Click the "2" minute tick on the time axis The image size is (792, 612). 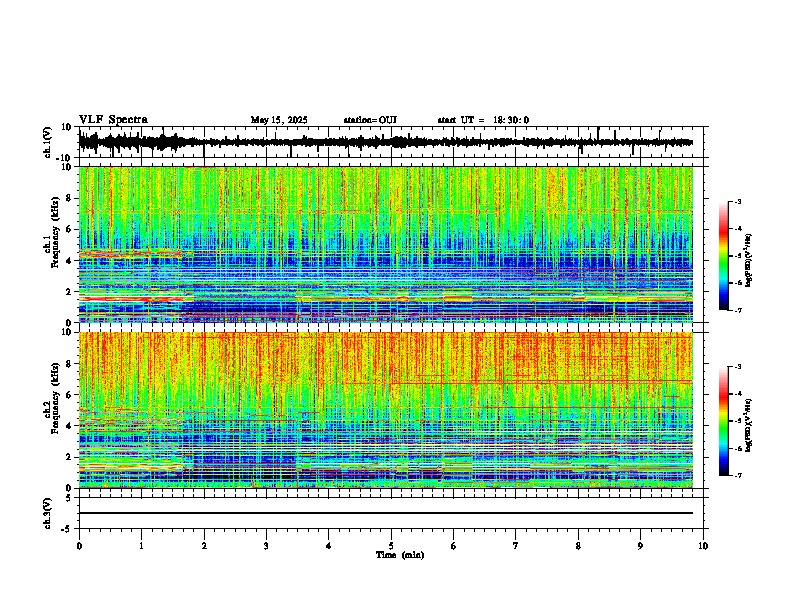[x=204, y=546]
